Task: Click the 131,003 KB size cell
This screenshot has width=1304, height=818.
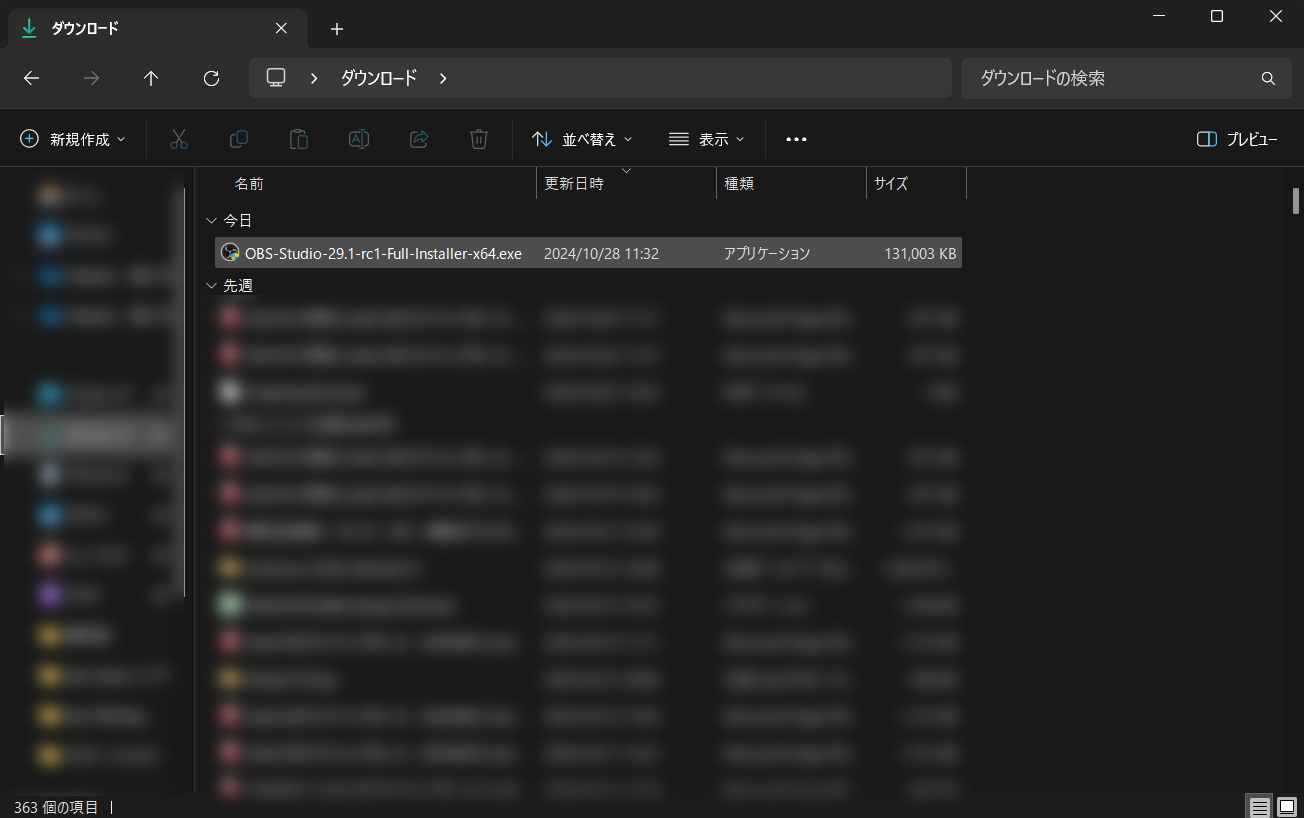Action: pos(920,254)
